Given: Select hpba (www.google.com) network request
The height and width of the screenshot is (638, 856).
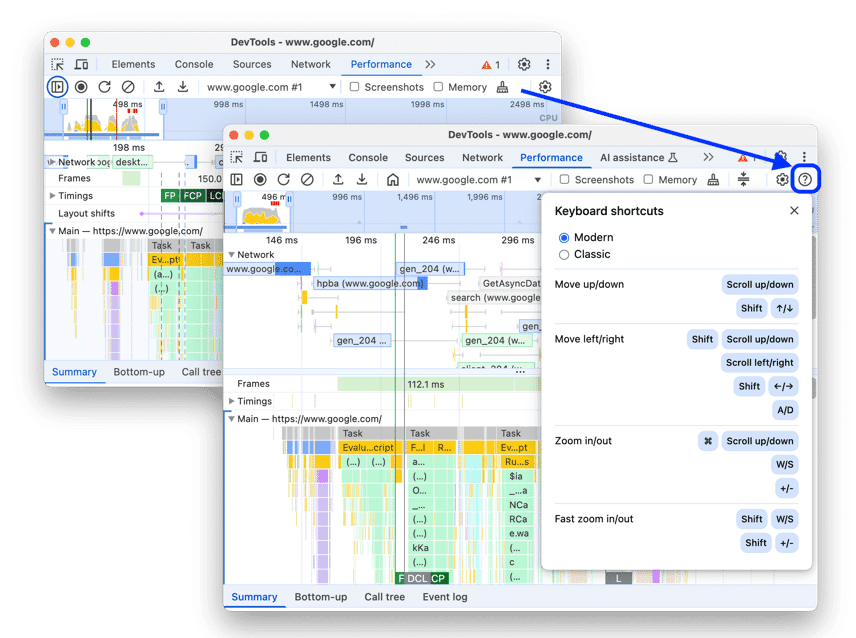Looking at the screenshot, I should [370, 283].
